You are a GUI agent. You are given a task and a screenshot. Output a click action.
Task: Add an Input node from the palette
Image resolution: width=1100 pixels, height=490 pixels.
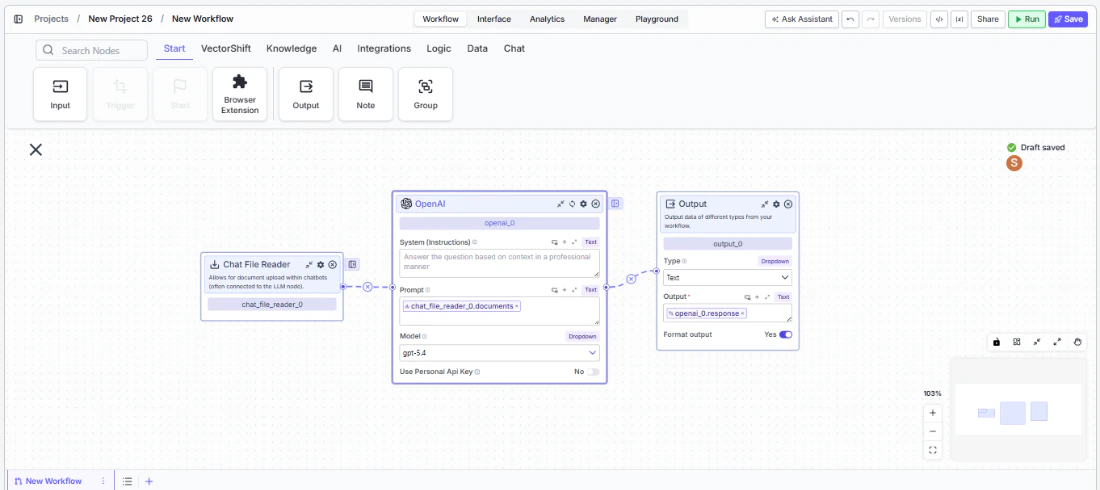(60, 94)
